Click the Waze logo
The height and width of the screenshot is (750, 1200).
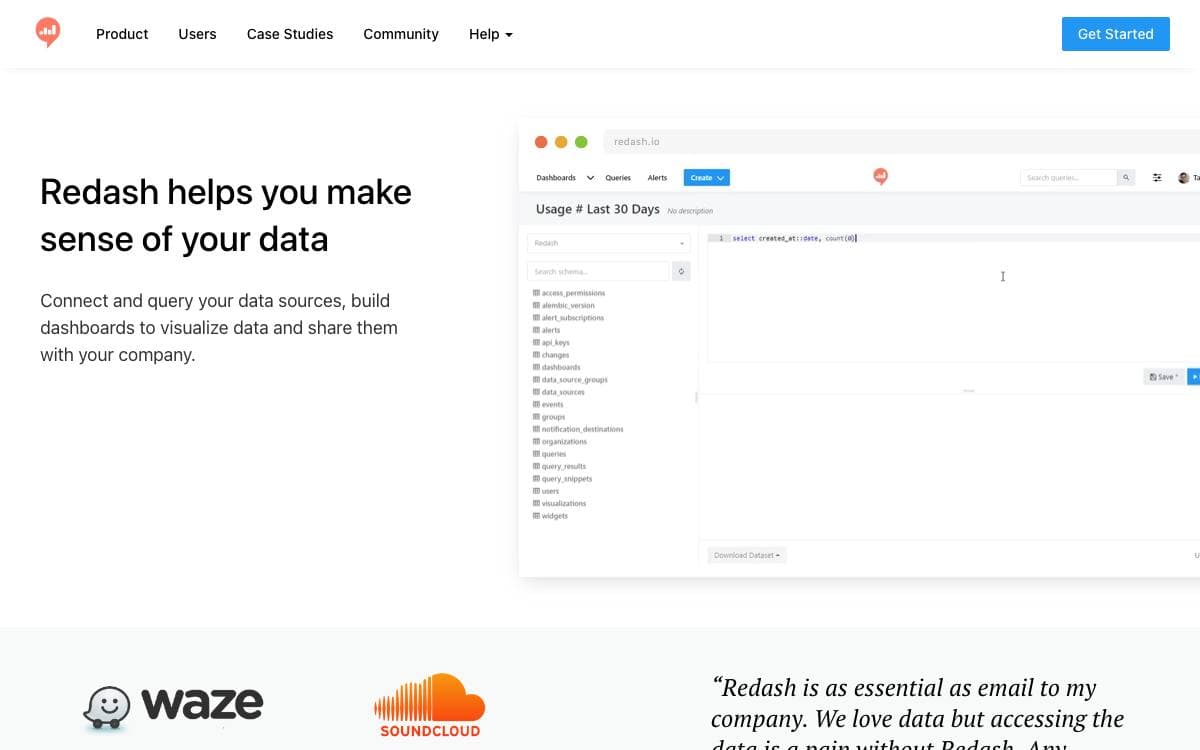pyautogui.click(x=173, y=706)
